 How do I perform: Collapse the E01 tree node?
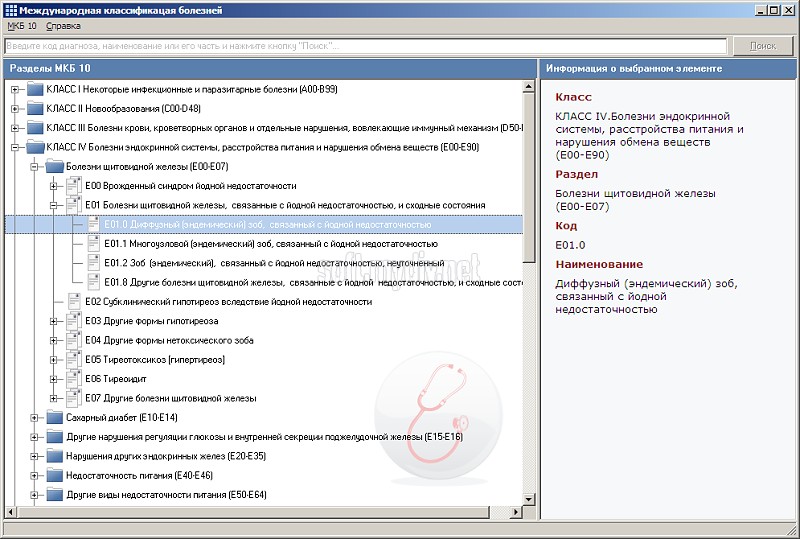pos(54,206)
